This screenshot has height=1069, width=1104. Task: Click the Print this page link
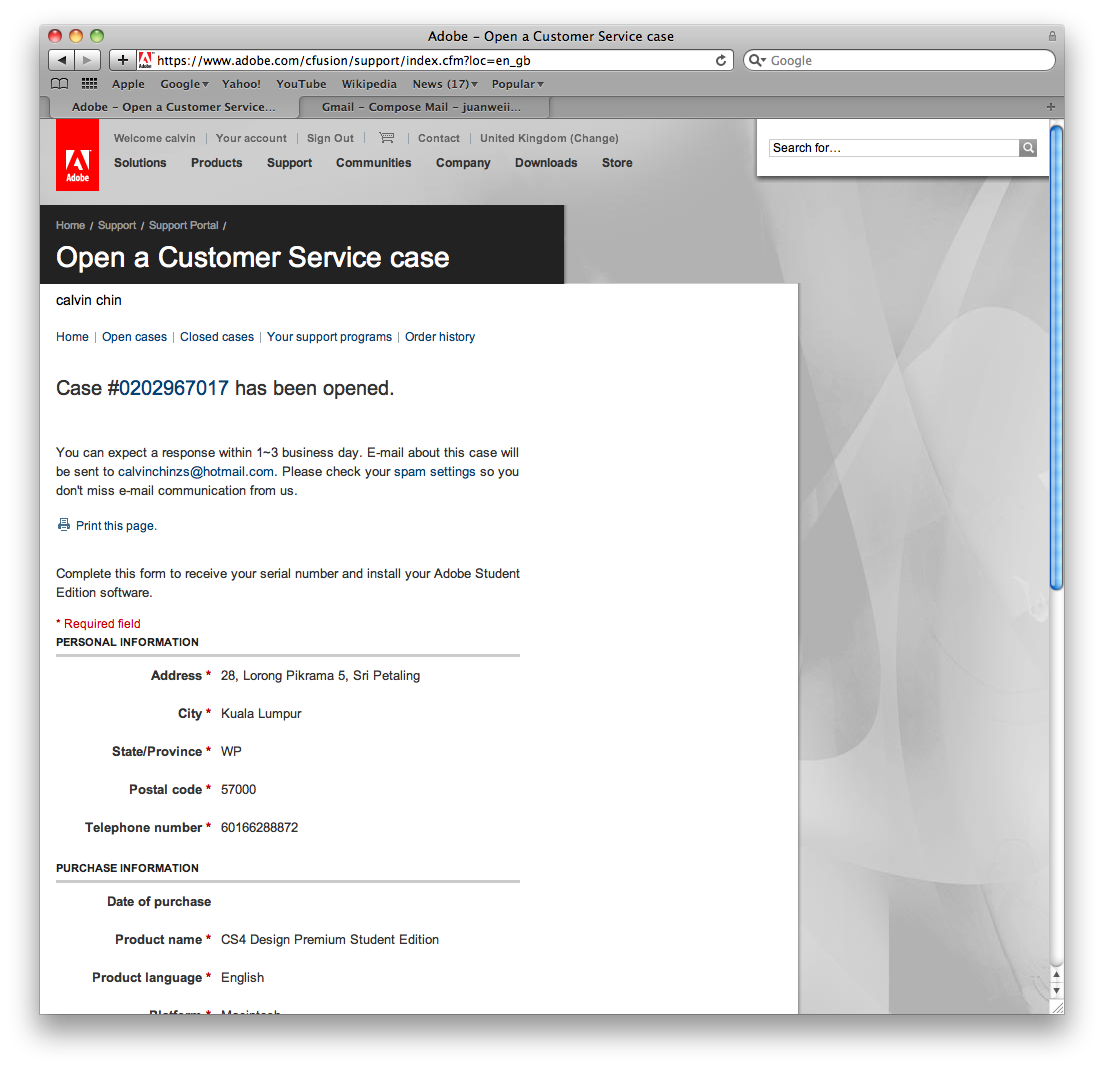(116, 525)
